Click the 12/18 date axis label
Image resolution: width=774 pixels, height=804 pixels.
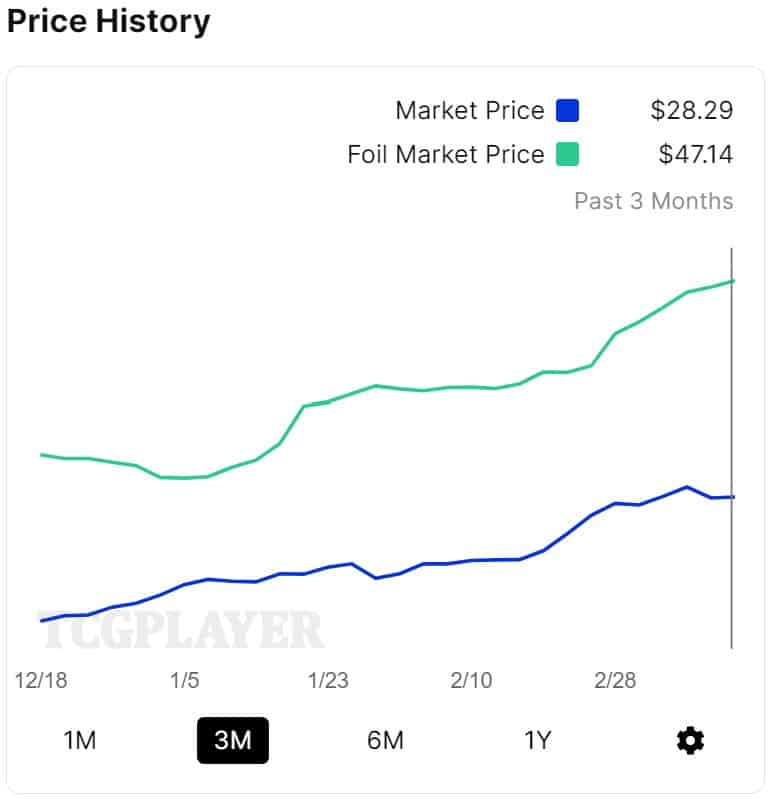[x=41, y=681]
